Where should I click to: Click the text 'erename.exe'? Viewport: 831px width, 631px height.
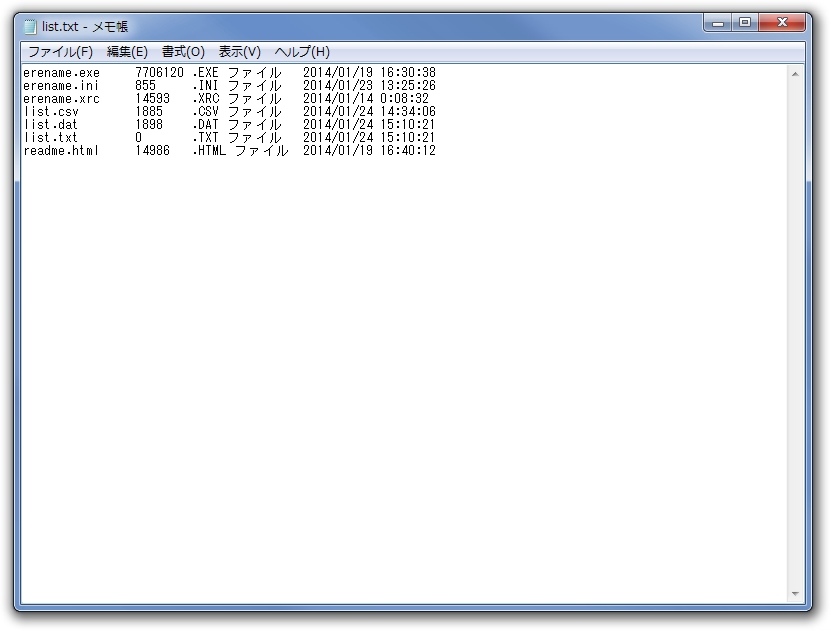[61, 73]
